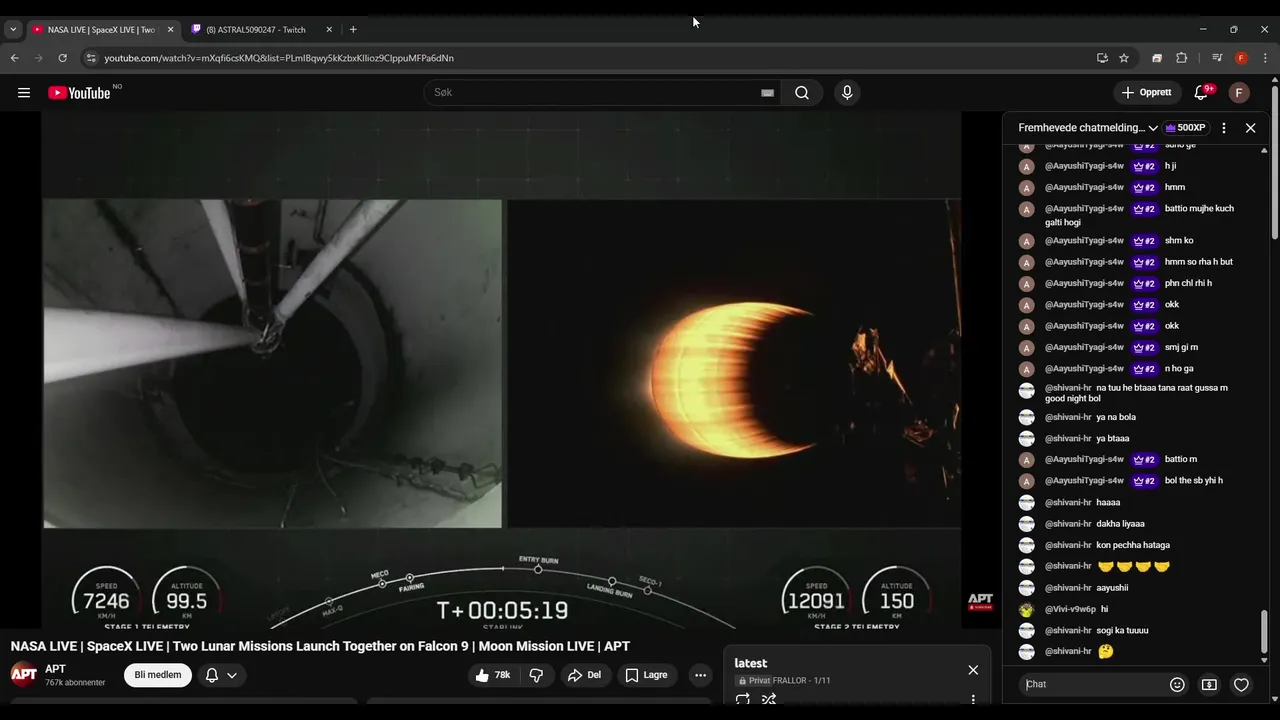This screenshot has width=1280, height=720.
Task: Close the Twitch tab
Action: pyautogui.click(x=329, y=30)
